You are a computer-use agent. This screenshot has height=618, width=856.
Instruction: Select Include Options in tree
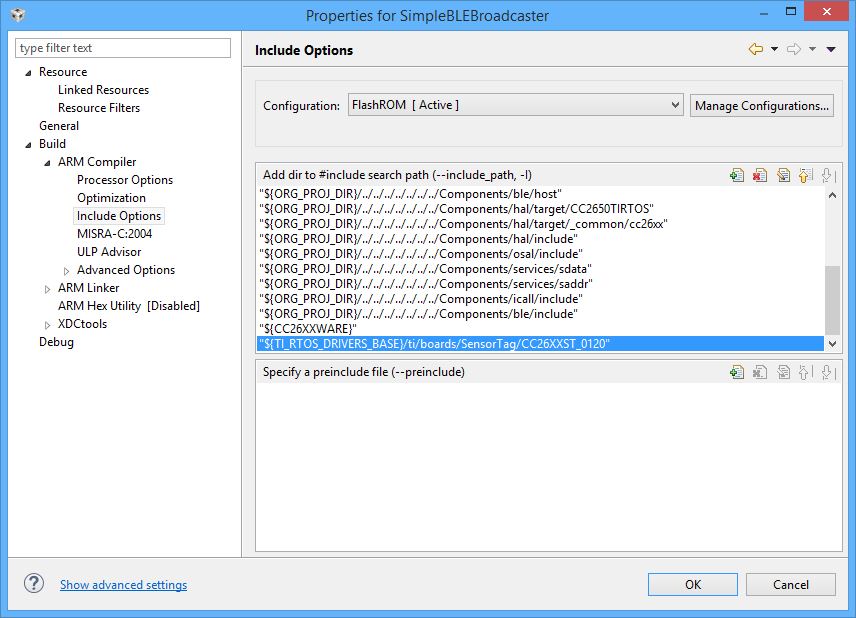point(118,216)
